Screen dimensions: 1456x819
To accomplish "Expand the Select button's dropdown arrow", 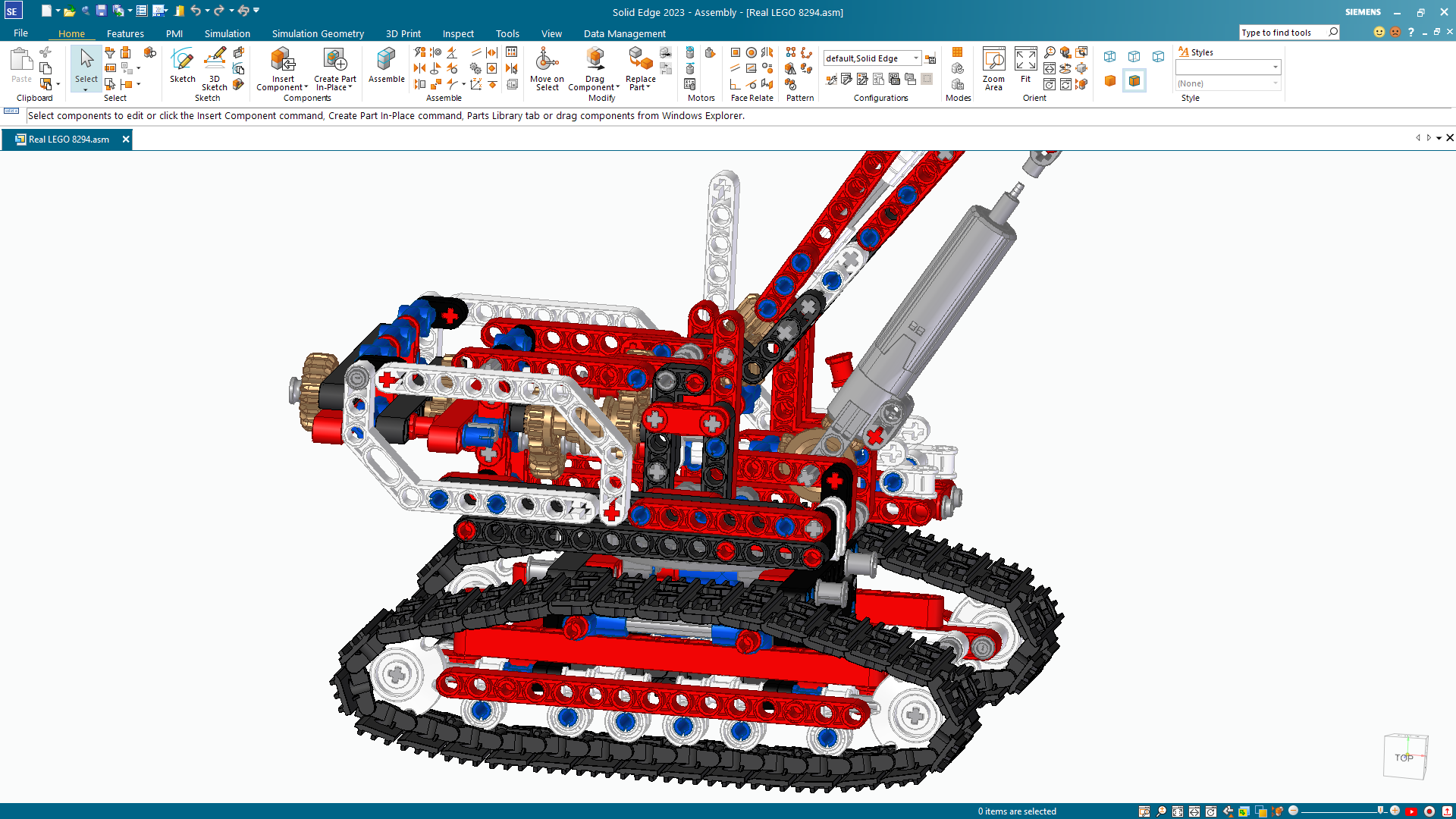I will 86,89.
